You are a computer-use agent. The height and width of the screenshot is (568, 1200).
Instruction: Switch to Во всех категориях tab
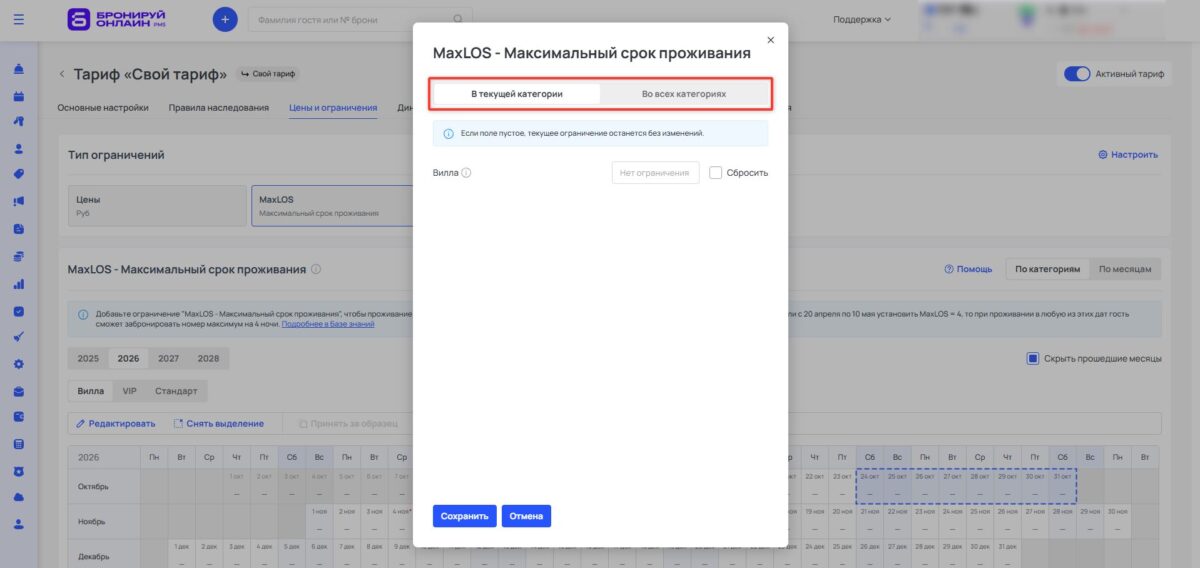tap(684, 93)
